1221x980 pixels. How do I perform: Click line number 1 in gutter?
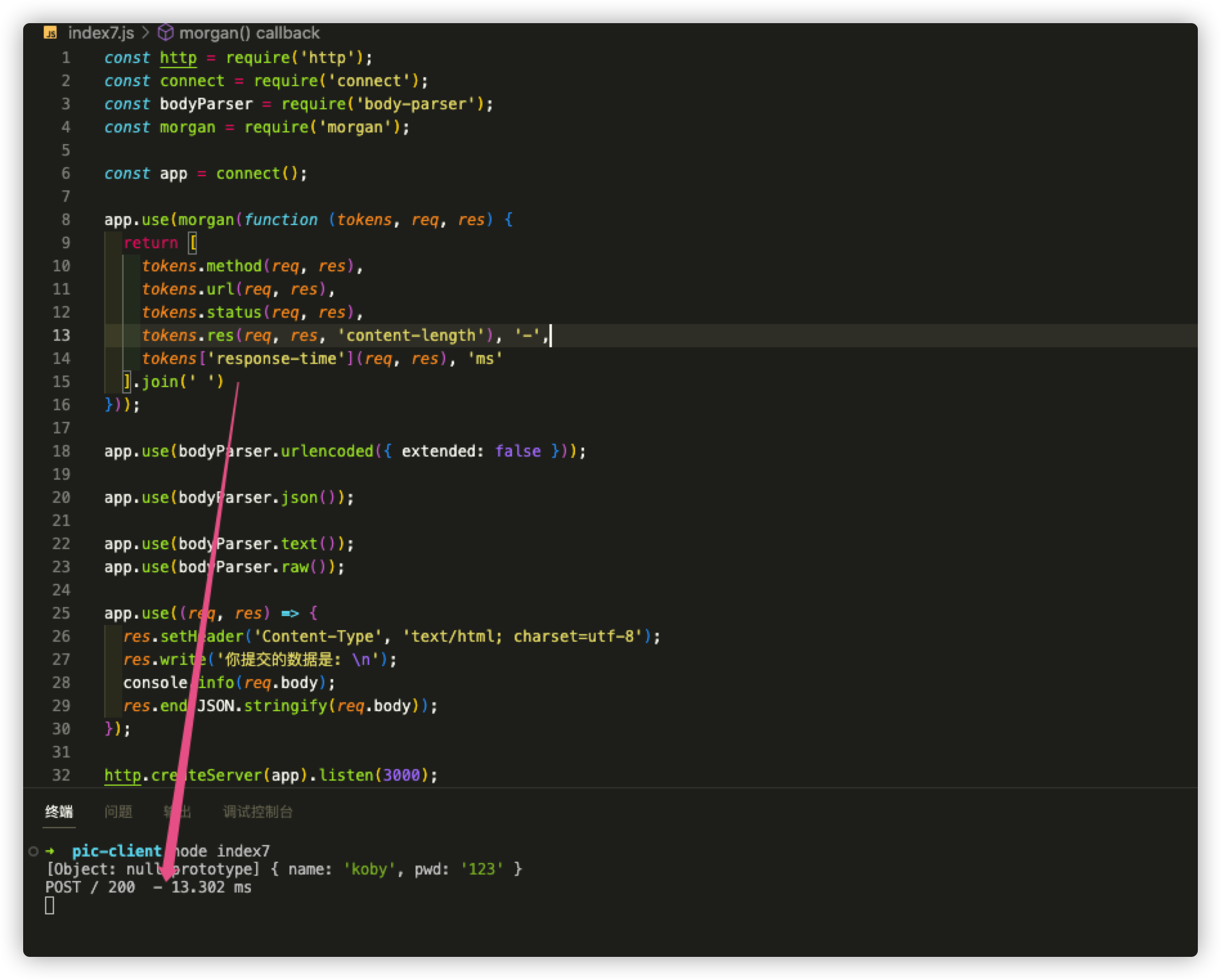(66, 58)
